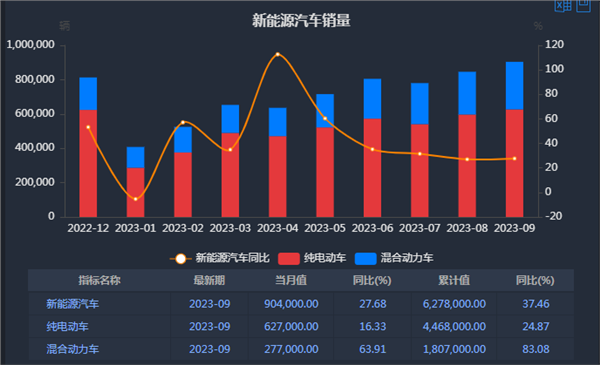Click the red 纯电动车 legend swatch
Screen dimensions: 600x365
[x=289, y=259]
